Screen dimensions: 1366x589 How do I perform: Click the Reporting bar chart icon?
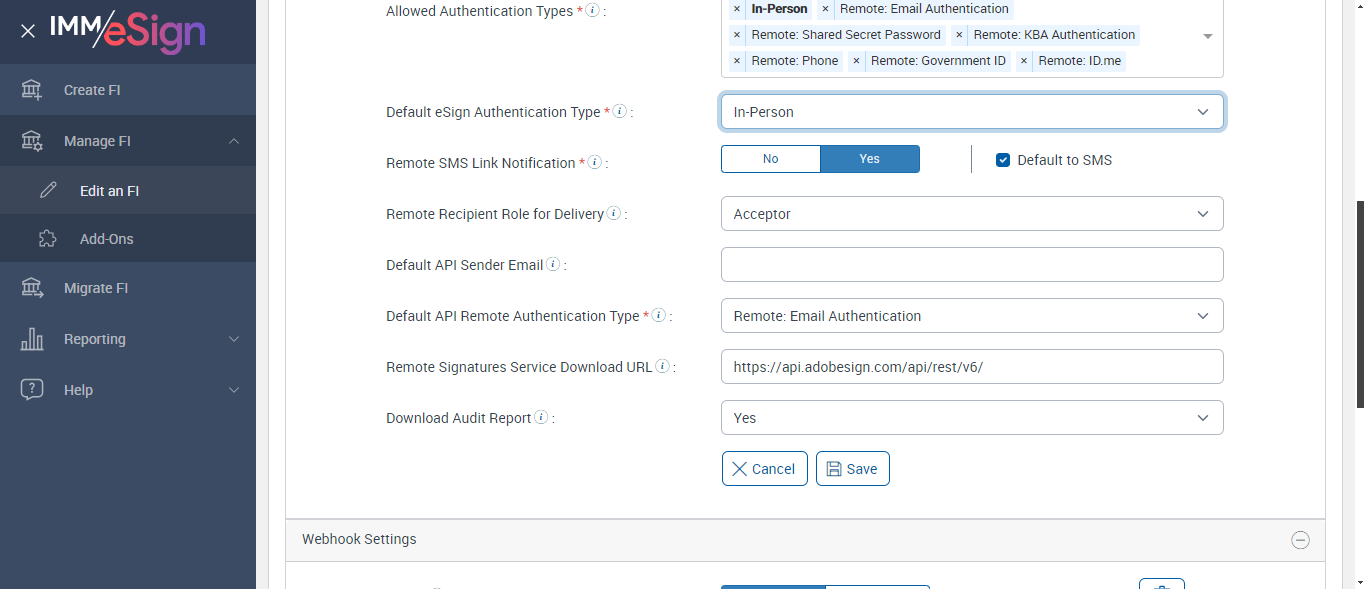point(32,339)
